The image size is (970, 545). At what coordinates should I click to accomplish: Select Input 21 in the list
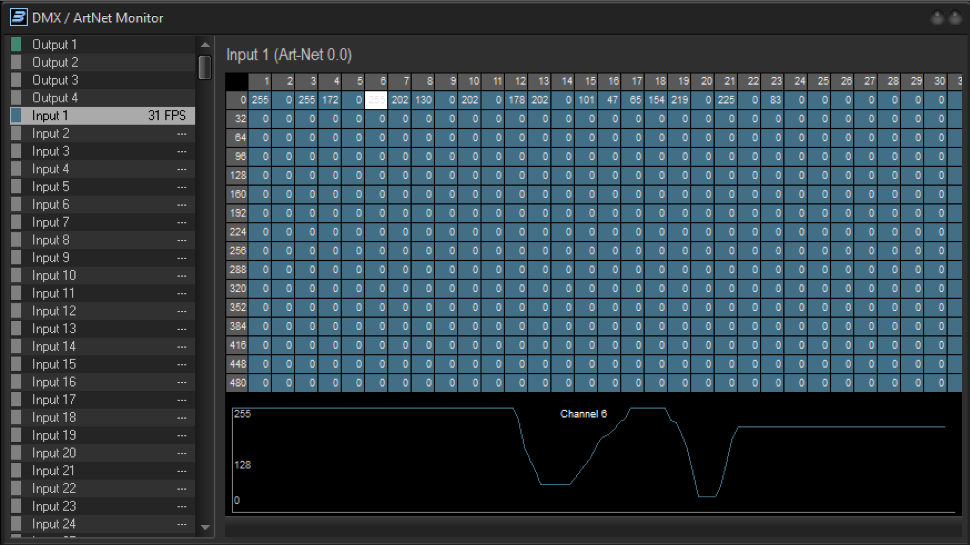103,471
